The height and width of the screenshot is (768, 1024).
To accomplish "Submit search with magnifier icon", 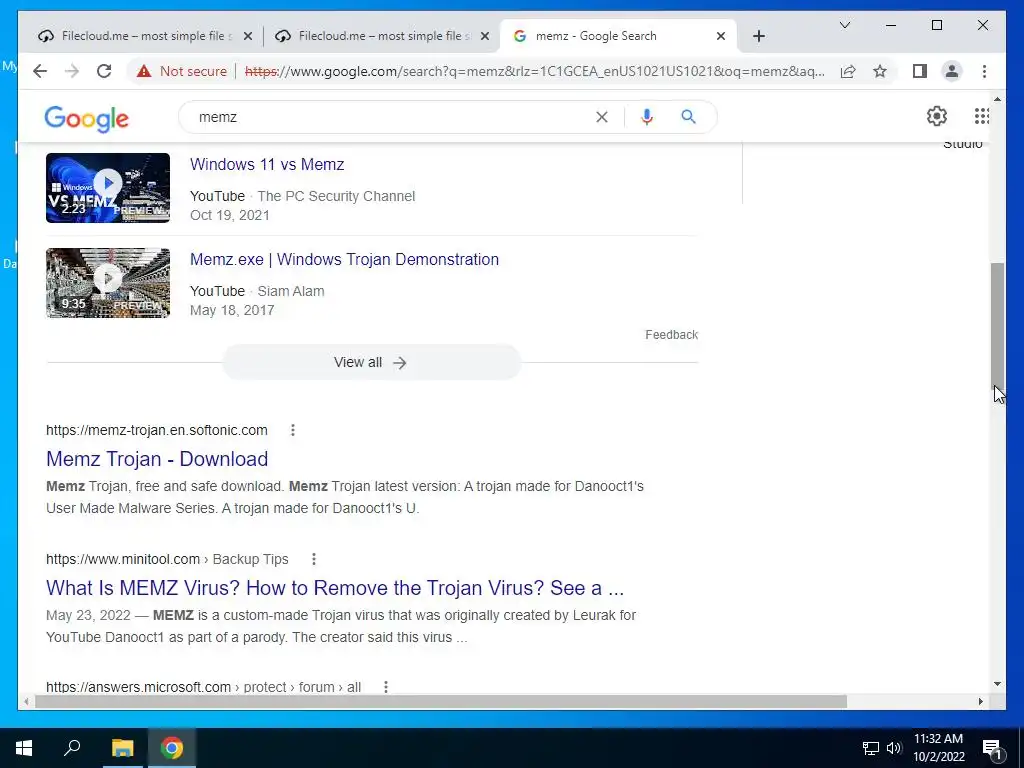I will click(x=688, y=117).
